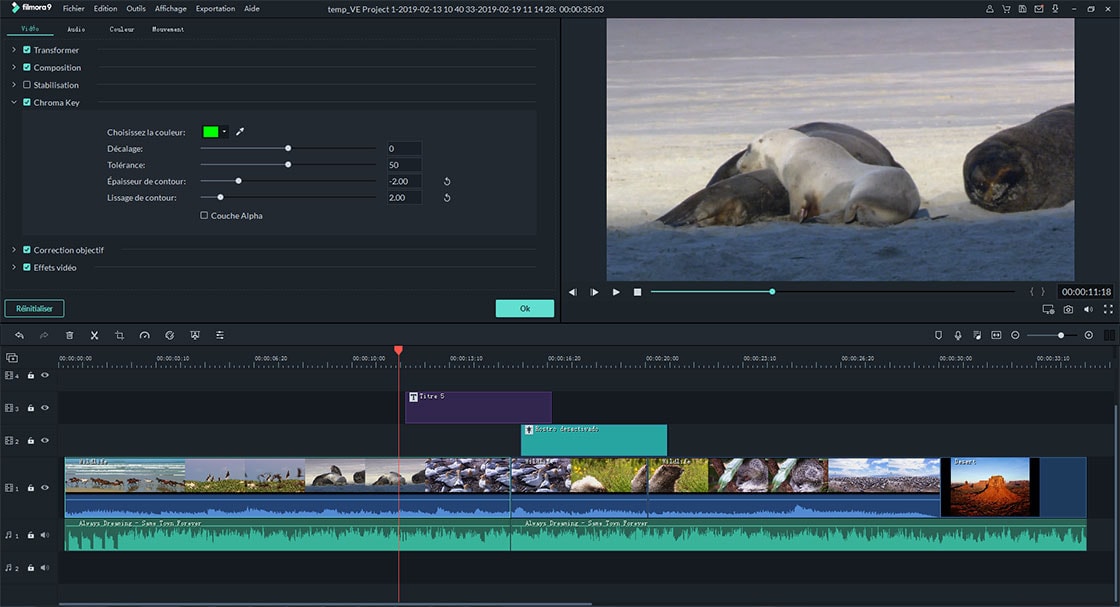
Task: Click the Tolérance slider handle
Action: 288,165
